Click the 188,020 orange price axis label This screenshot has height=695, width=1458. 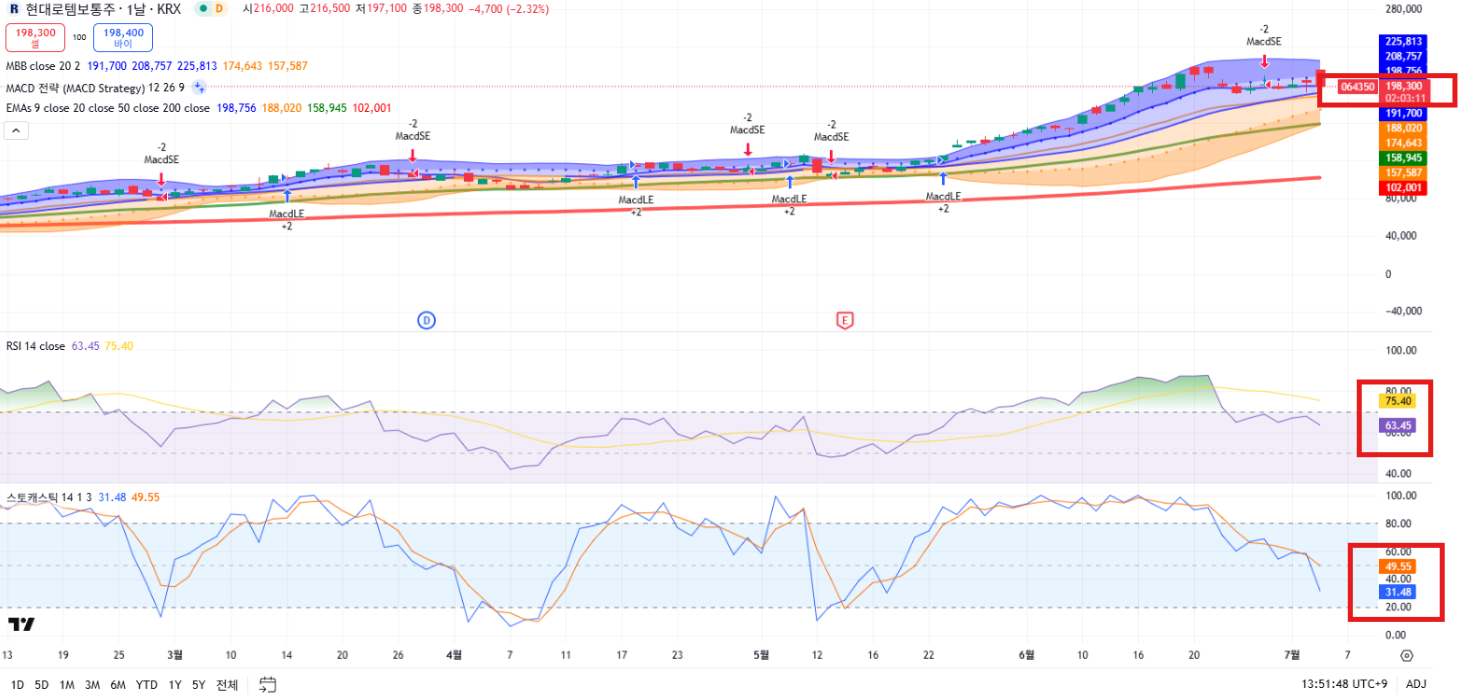(1402, 128)
